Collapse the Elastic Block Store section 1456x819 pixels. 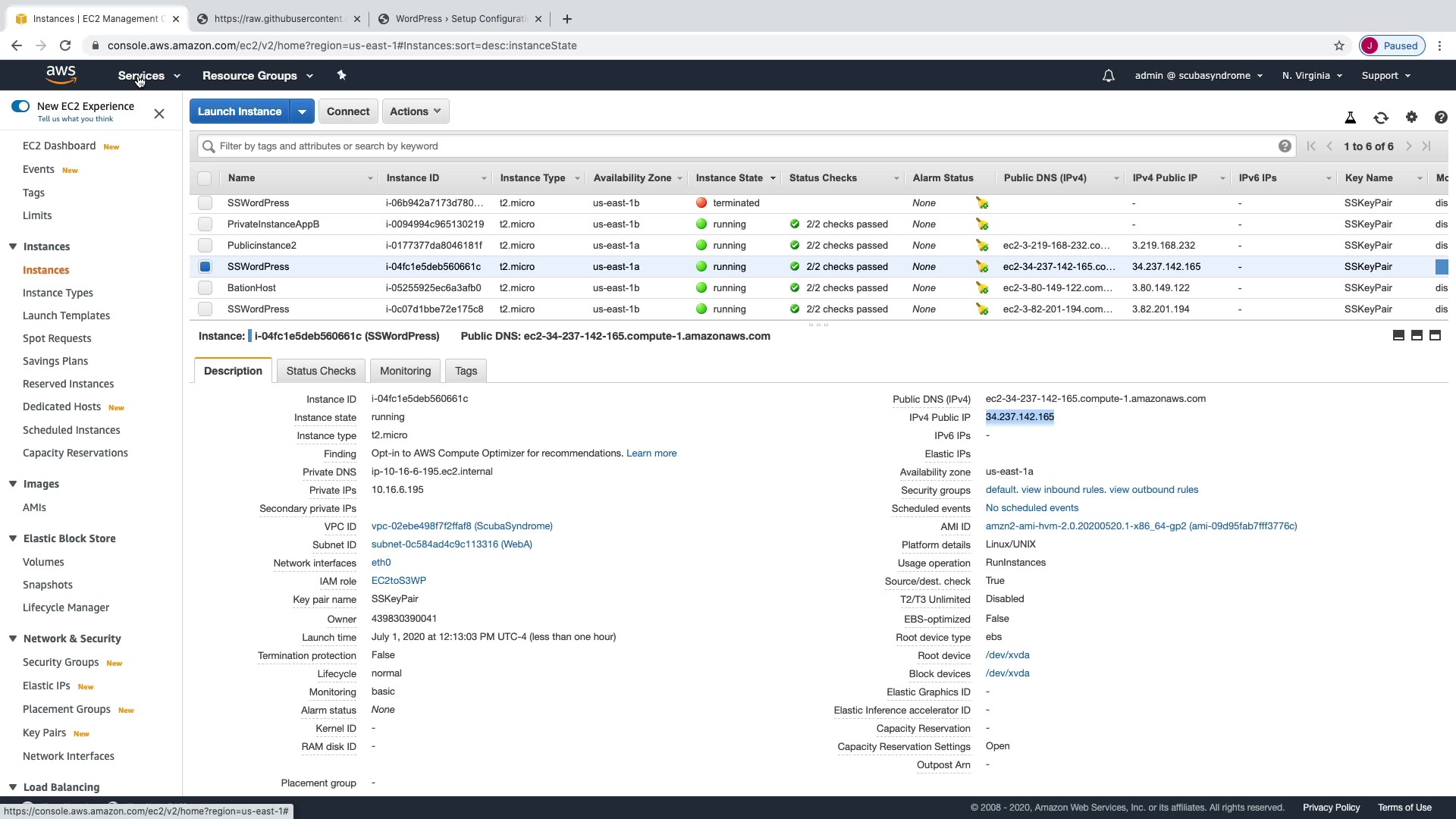[13, 538]
